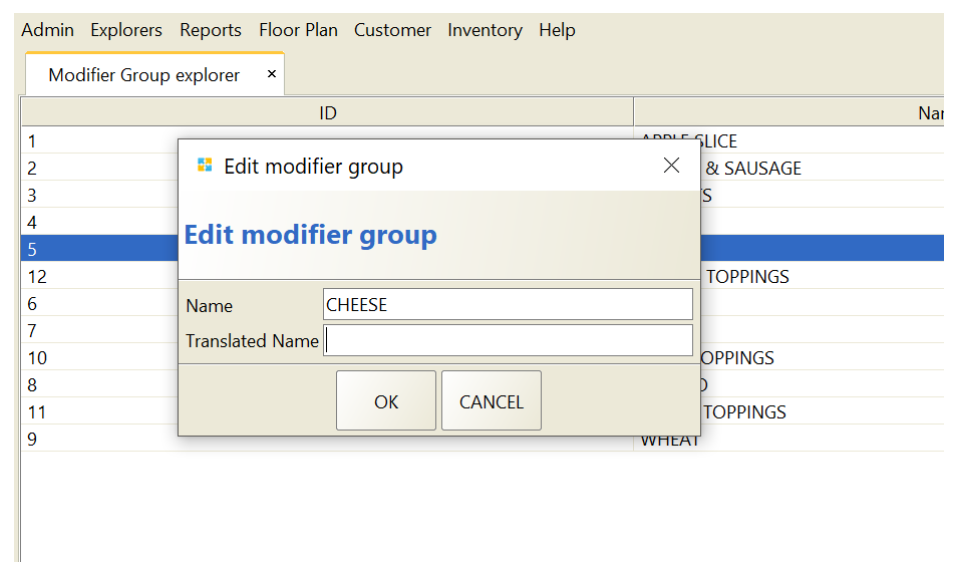Open the Customer menu
958x579 pixels.
pyautogui.click(x=392, y=30)
